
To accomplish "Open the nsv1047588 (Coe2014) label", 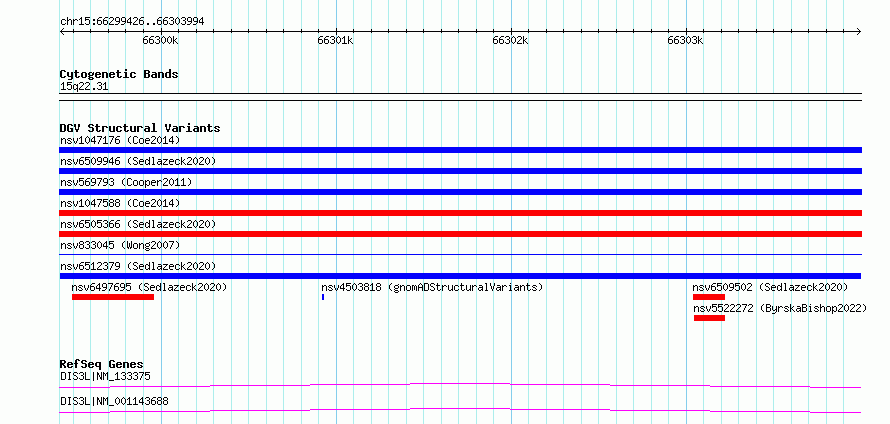I will pyautogui.click(x=120, y=203).
